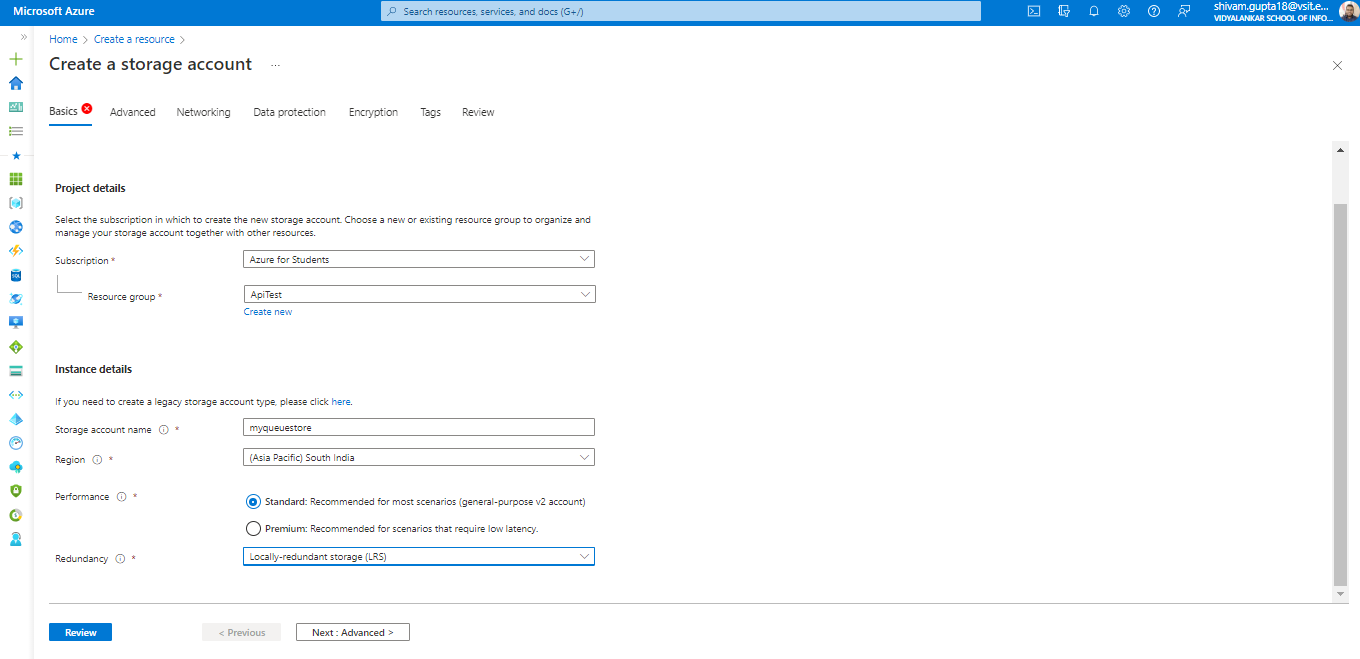The width and height of the screenshot is (1360, 659).
Task: Click the Create new resource group link
Action: 267,311
